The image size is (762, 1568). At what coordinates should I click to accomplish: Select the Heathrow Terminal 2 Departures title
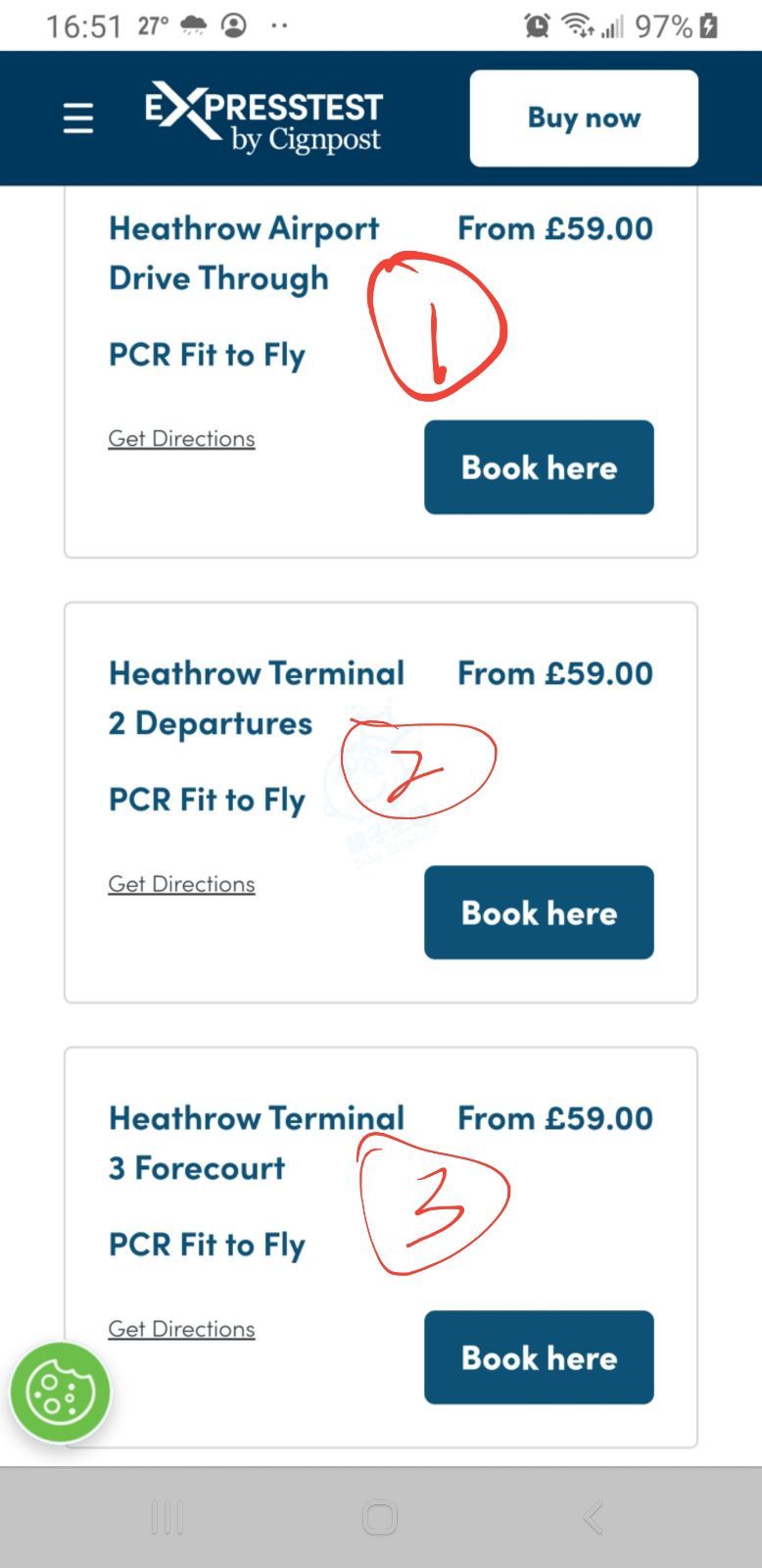[256, 698]
